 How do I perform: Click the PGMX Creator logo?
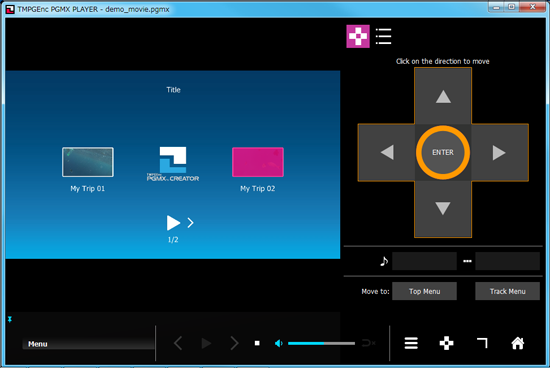173,164
